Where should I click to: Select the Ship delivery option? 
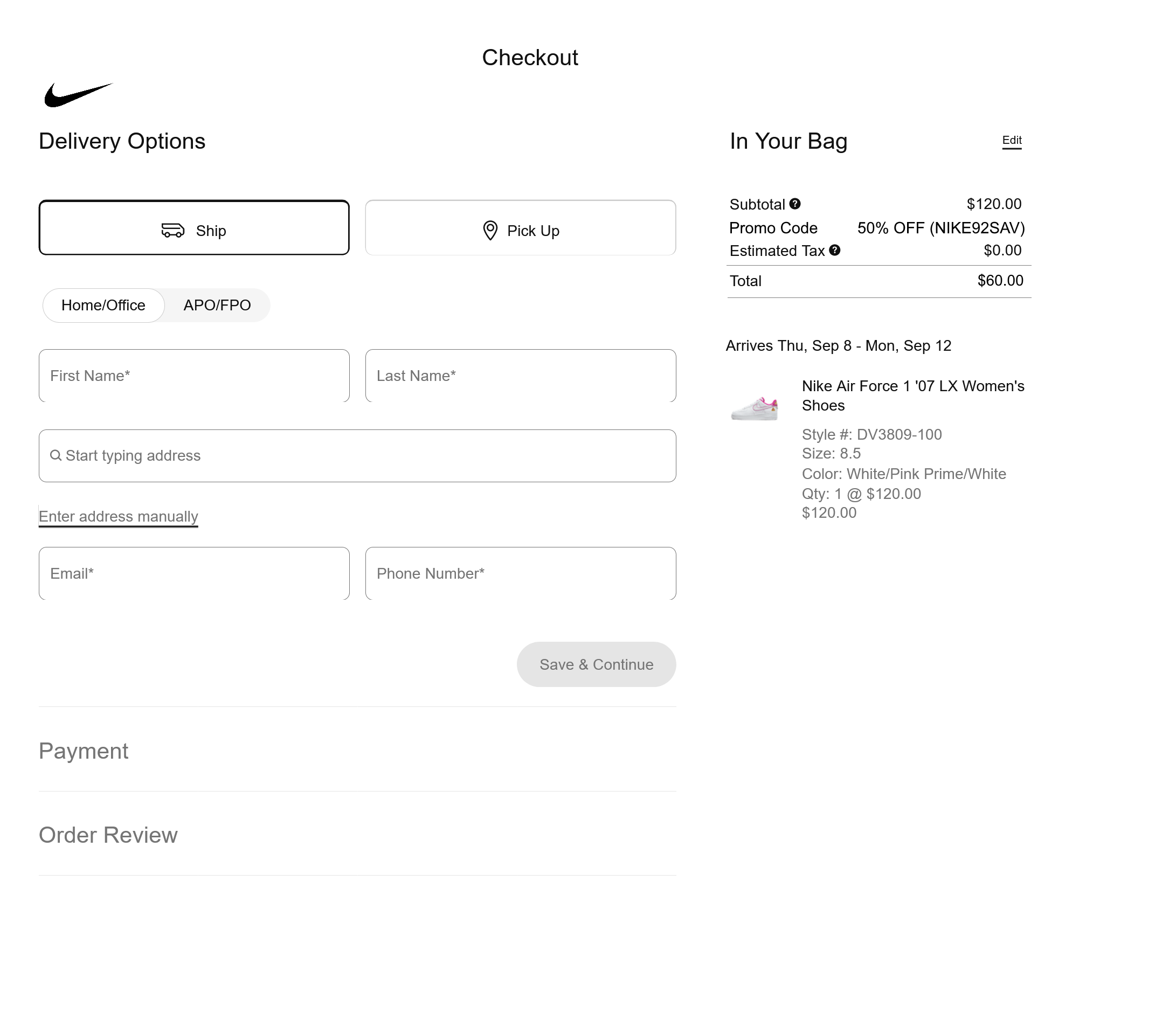tap(193, 228)
